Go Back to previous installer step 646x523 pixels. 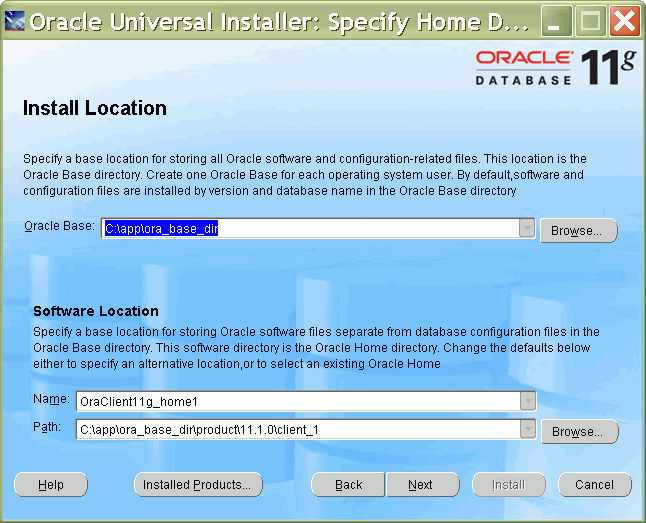tap(348, 485)
